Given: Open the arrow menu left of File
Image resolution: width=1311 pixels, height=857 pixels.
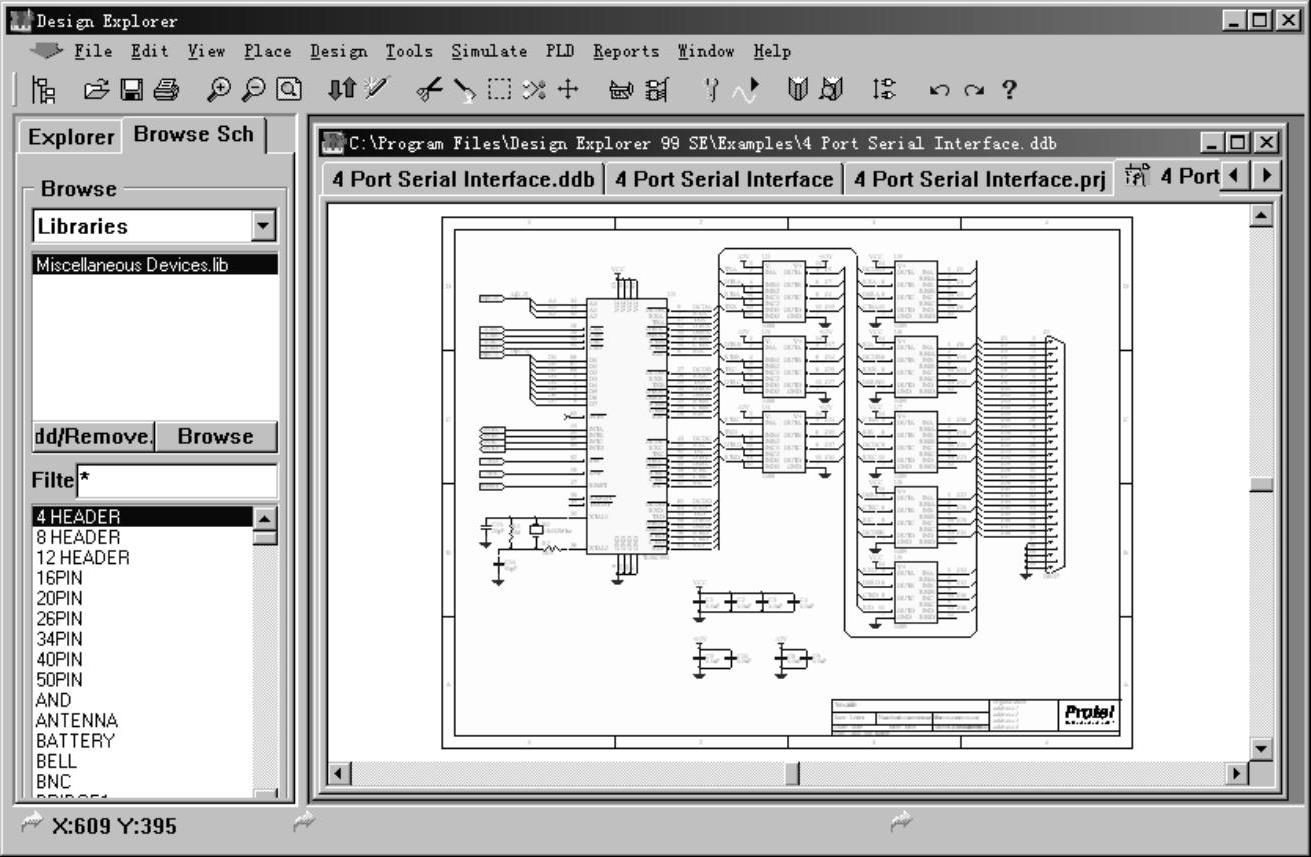Looking at the screenshot, I should point(46,51).
